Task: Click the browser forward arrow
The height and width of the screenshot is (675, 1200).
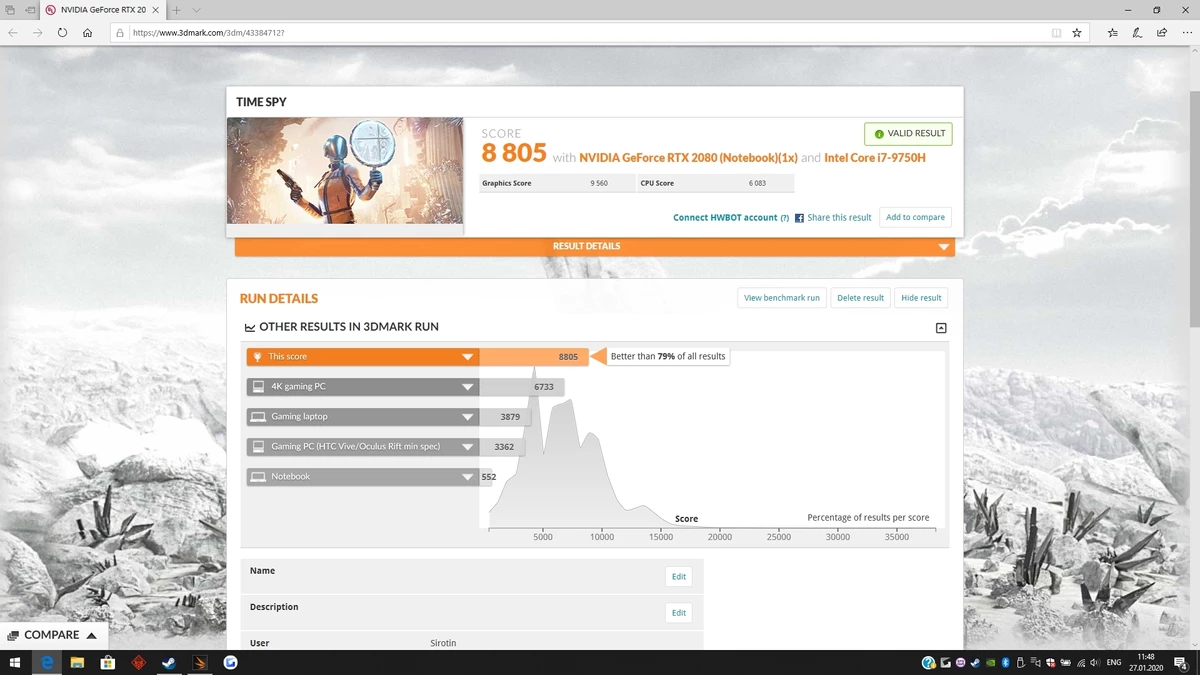Action: coord(37,32)
